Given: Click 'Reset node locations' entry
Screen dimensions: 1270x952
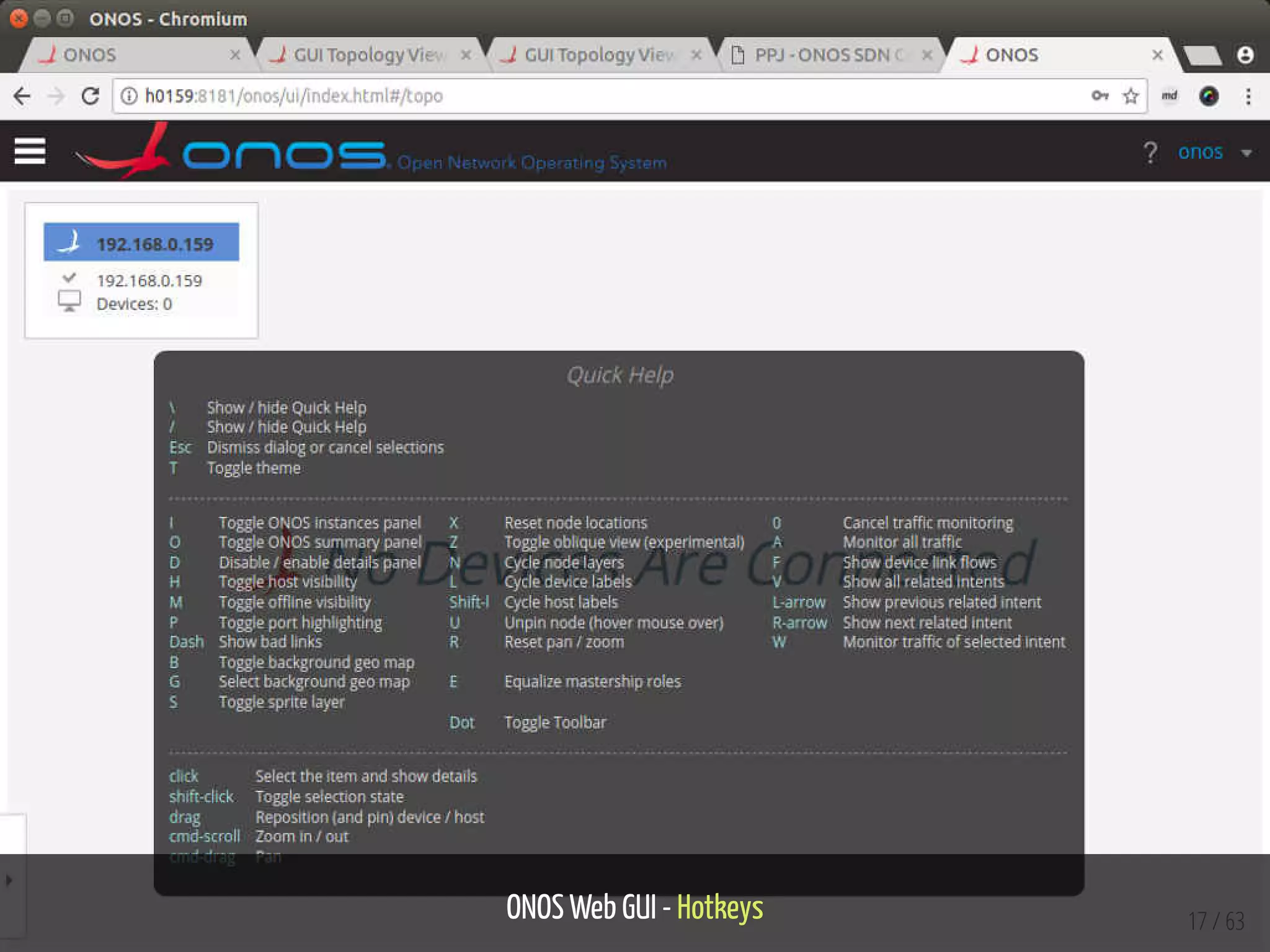Looking at the screenshot, I should [x=575, y=522].
